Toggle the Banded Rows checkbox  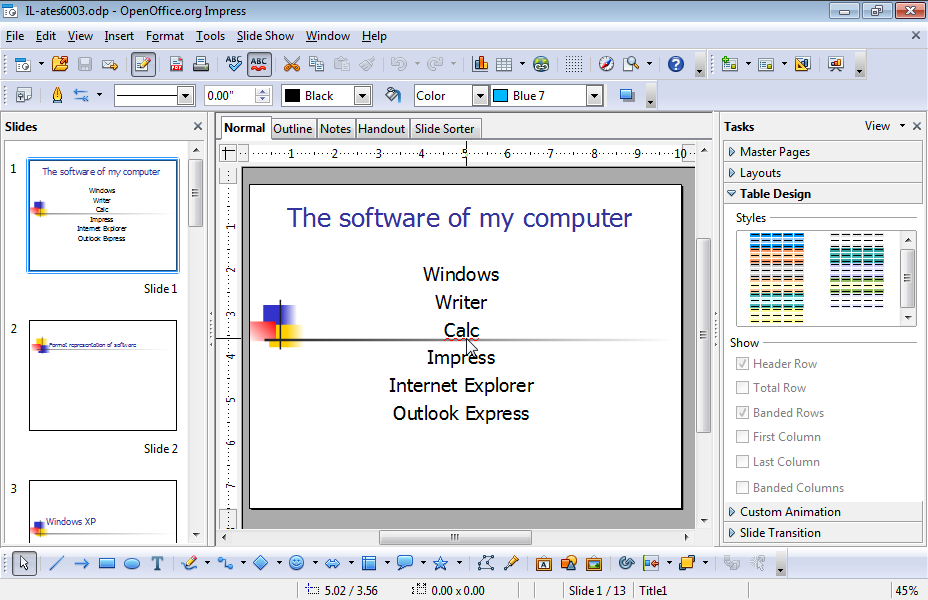pos(742,412)
